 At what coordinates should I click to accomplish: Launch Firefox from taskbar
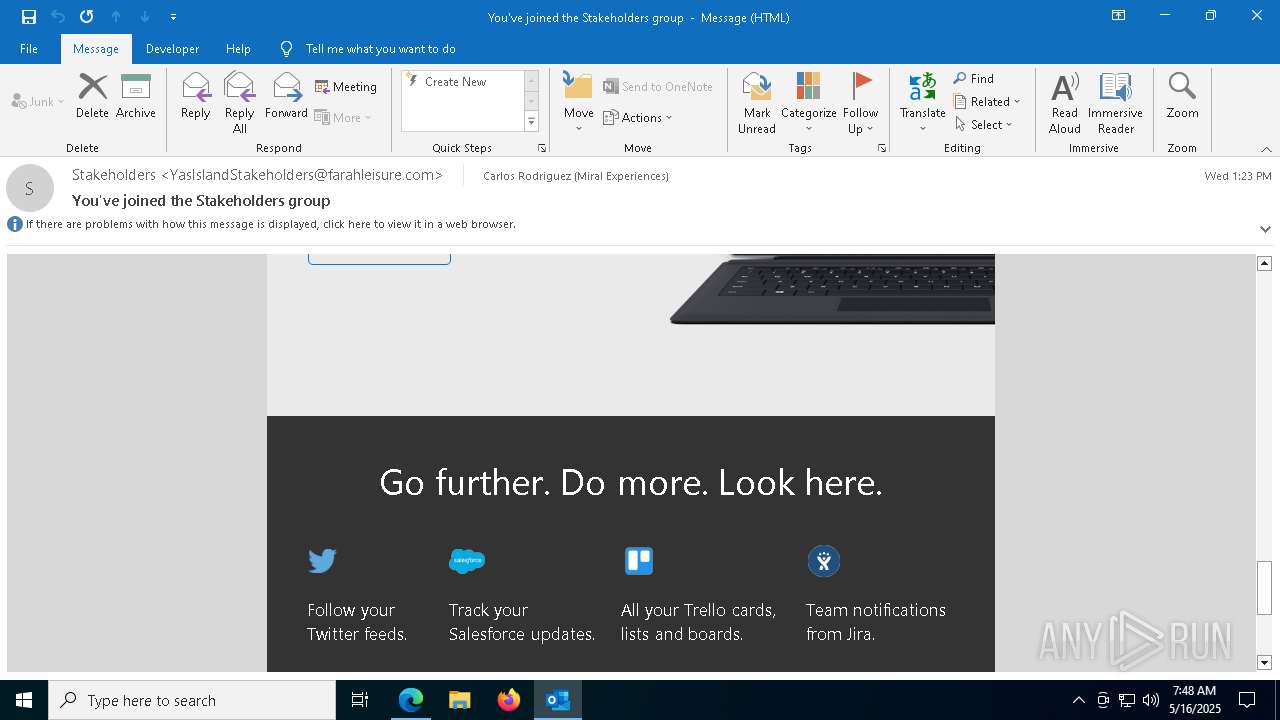tap(509, 700)
